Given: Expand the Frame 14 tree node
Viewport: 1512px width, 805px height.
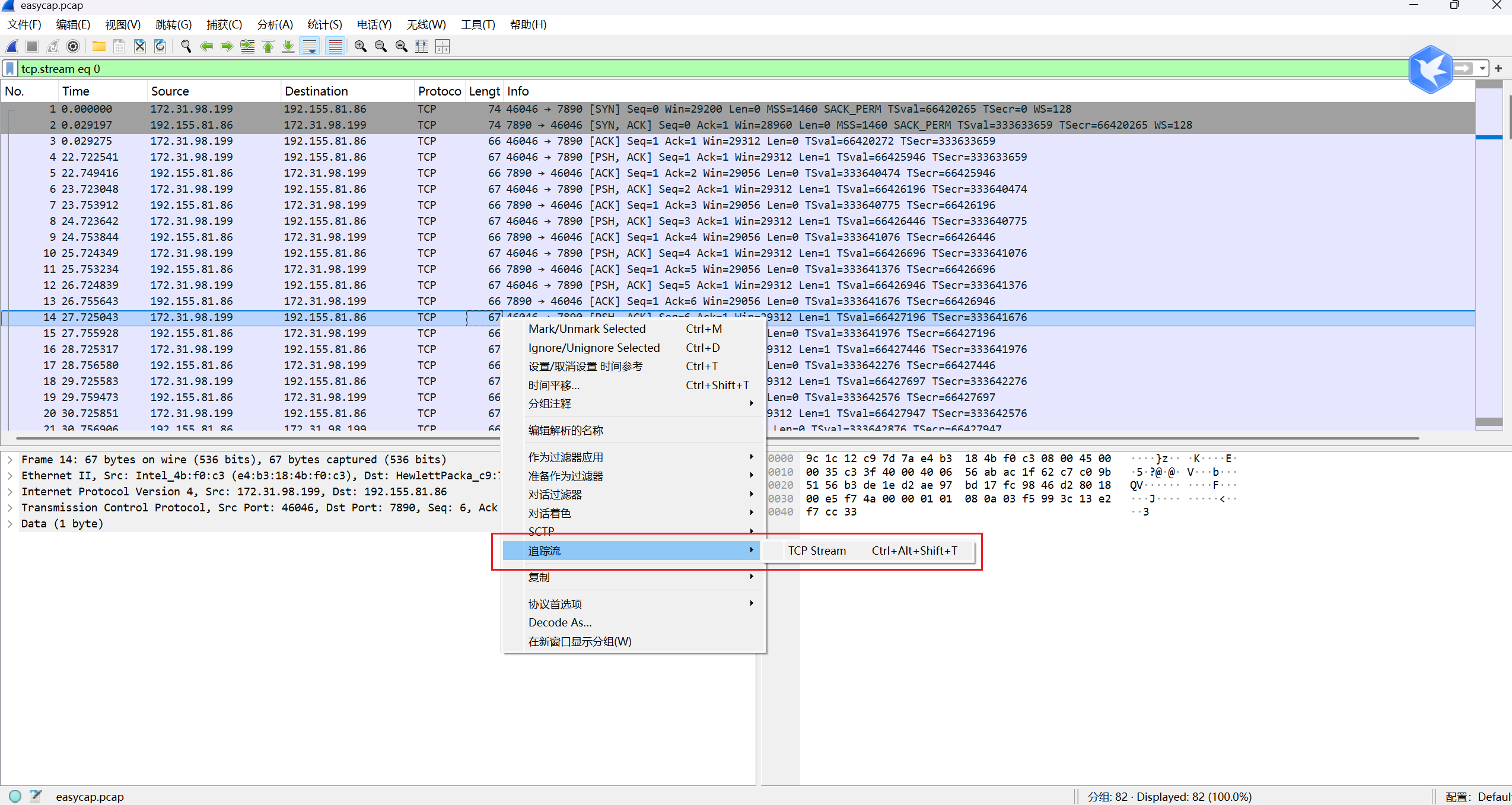Looking at the screenshot, I should click(x=10, y=460).
